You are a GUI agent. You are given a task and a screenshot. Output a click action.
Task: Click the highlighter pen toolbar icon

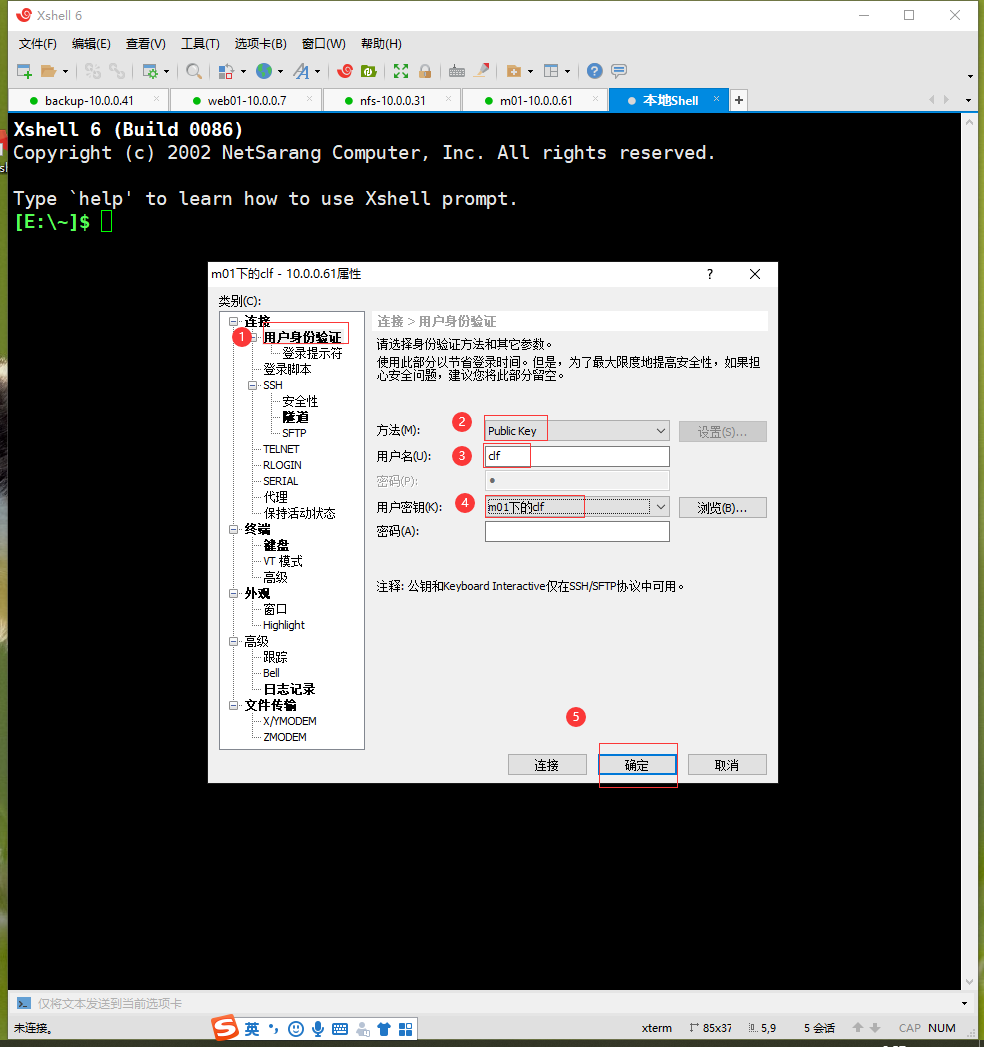click(x=481, y=71)
